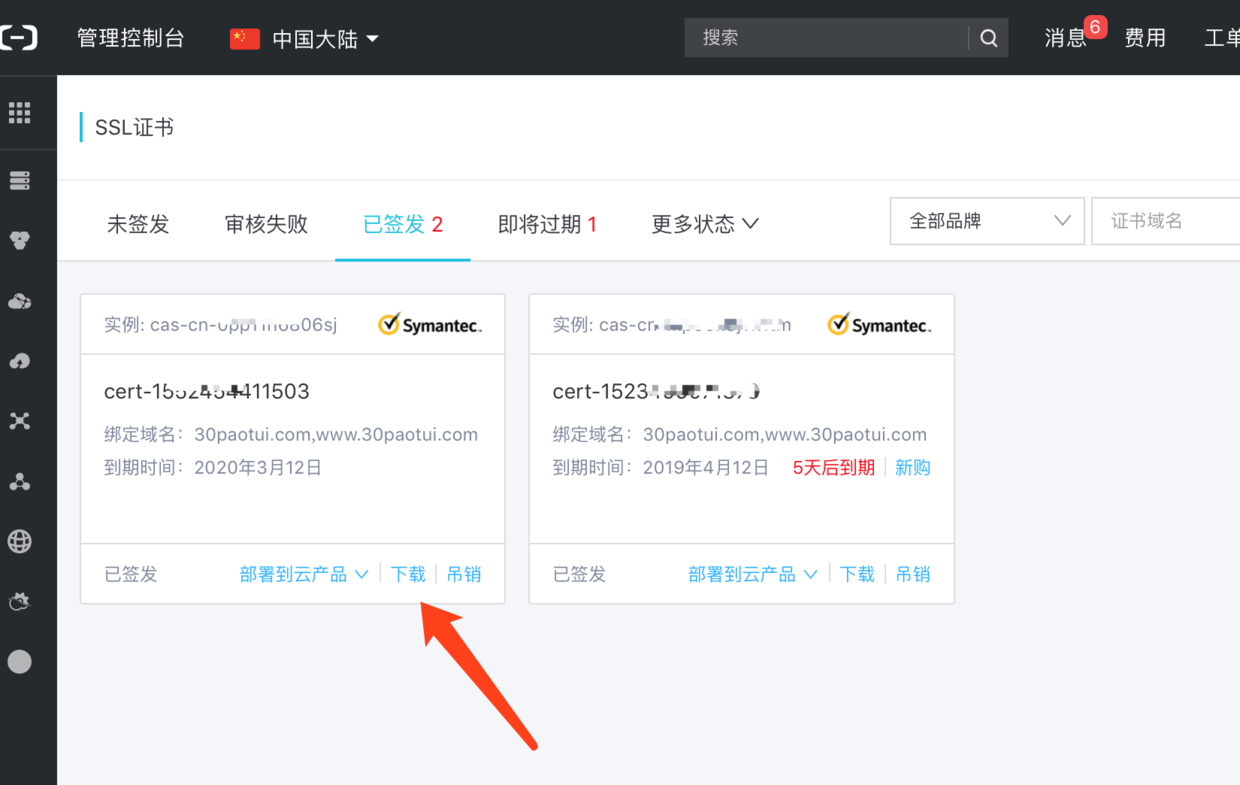
Task: Open the 即将过期 1 tab
Action: coord(547,224)
